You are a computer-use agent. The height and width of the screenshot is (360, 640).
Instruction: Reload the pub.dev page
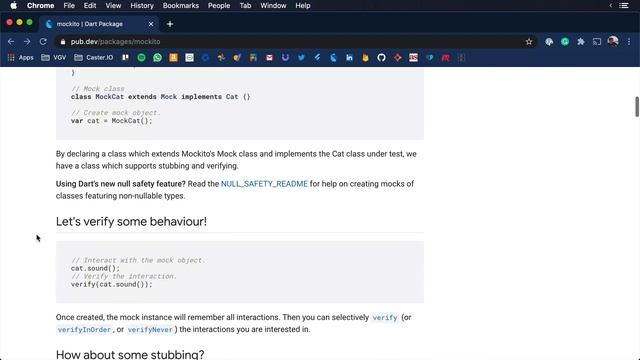point(43,42)
